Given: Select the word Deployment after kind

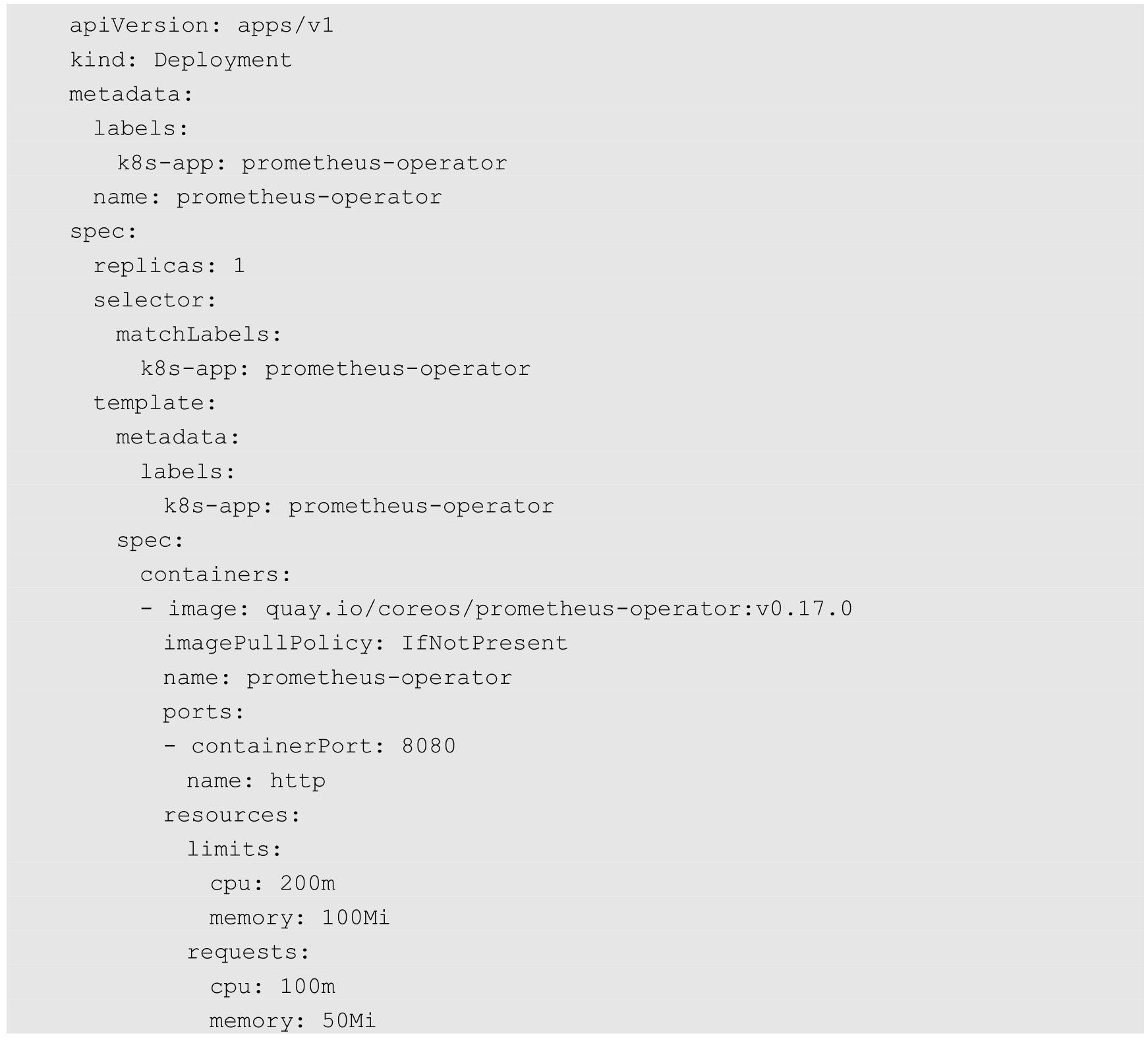Looking at the screenshot, I should [x=223, y=60].
